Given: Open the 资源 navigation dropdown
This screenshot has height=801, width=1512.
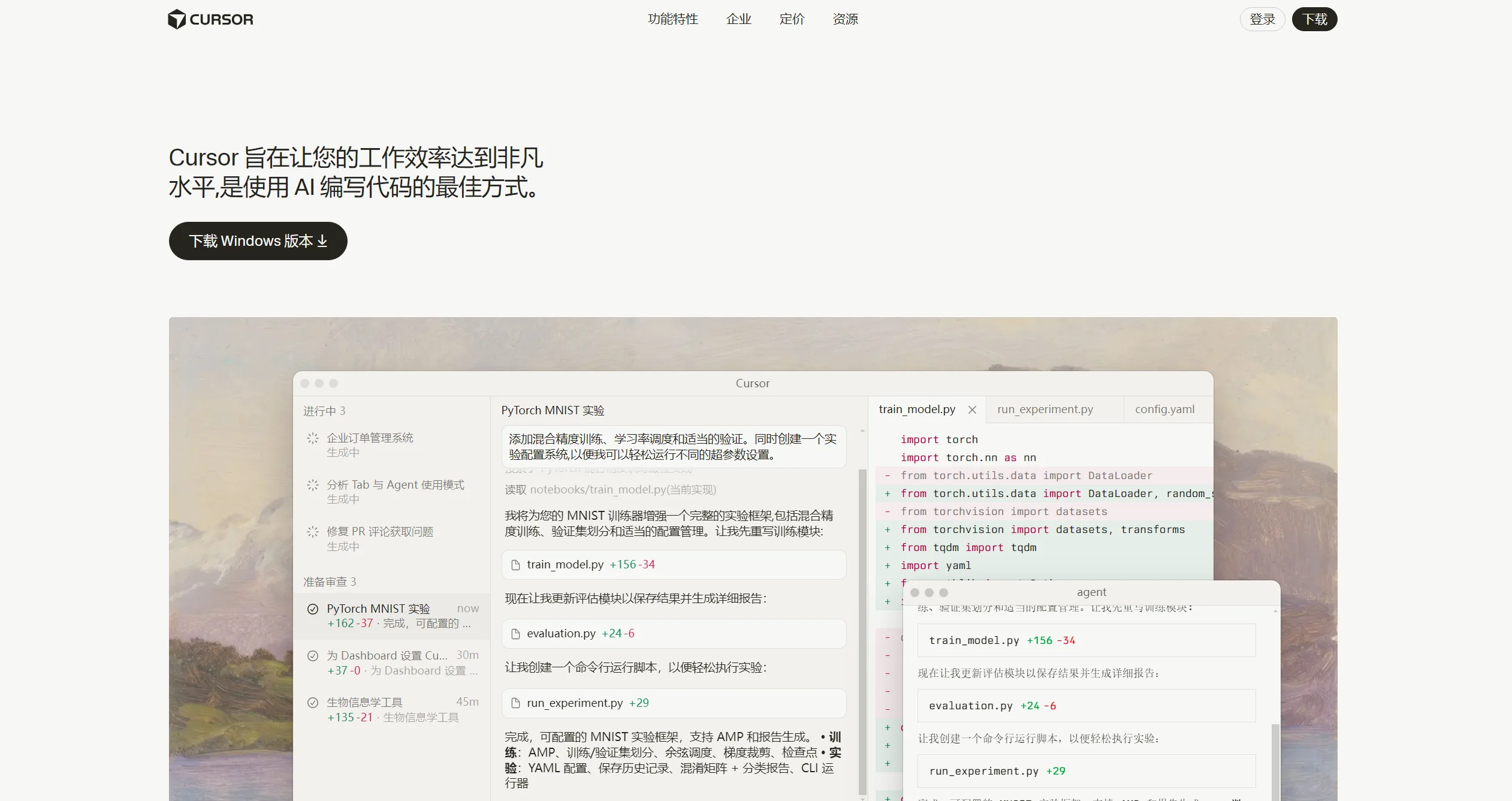Looking at the screenshot, I should tap(845, 19).
